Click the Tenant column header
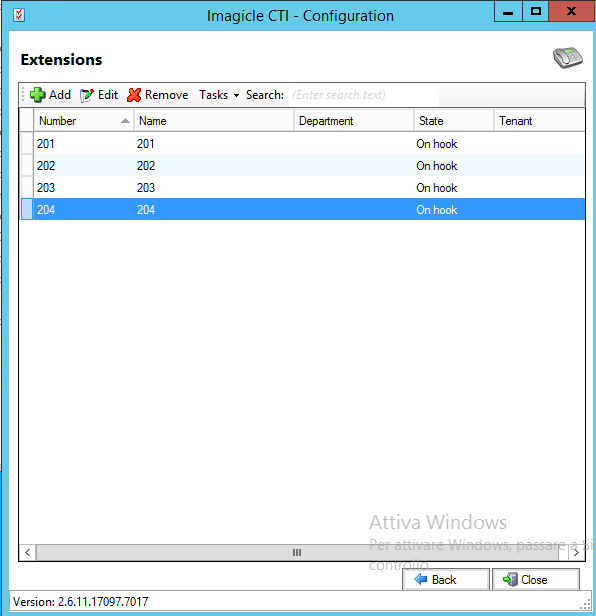Screen dimensions: 596x616 (539, 121)
